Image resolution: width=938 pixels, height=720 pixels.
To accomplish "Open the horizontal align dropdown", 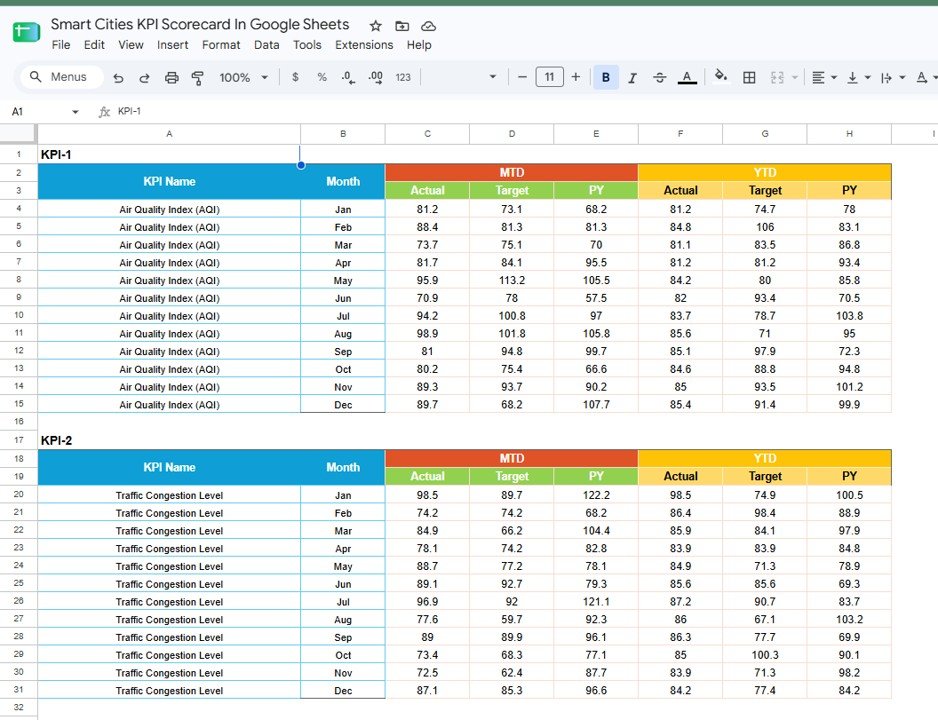I will pos(824,77).
